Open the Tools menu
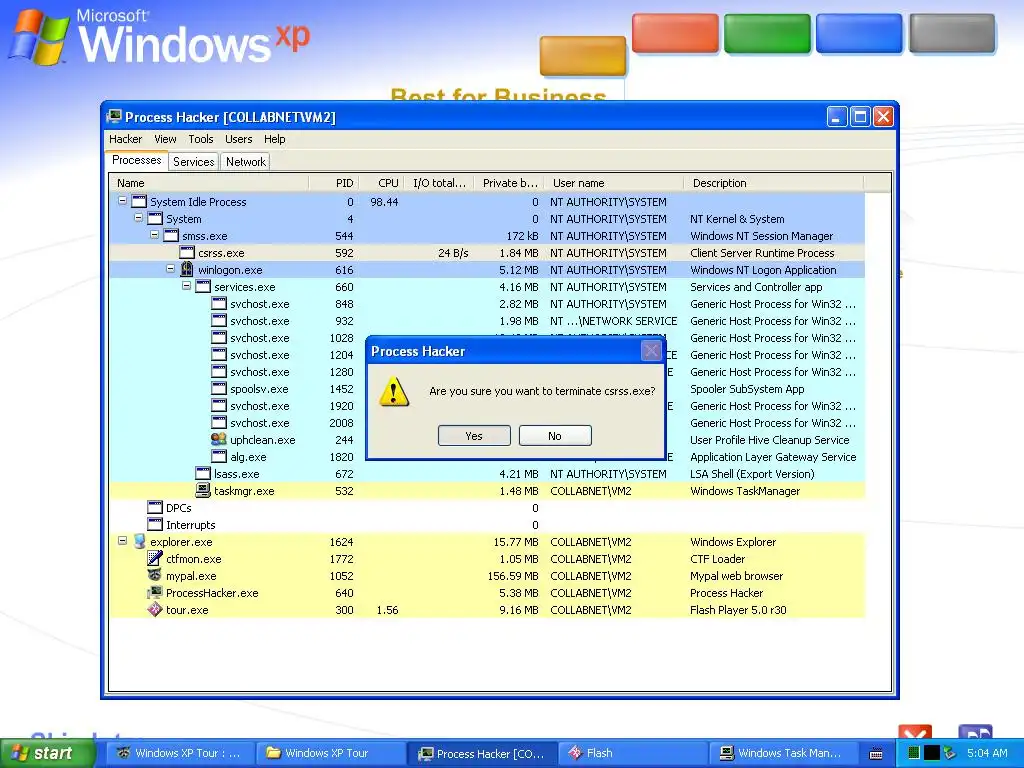This screenshot has height=768, width=1024. pyautogui.click(x=200, y=139)
